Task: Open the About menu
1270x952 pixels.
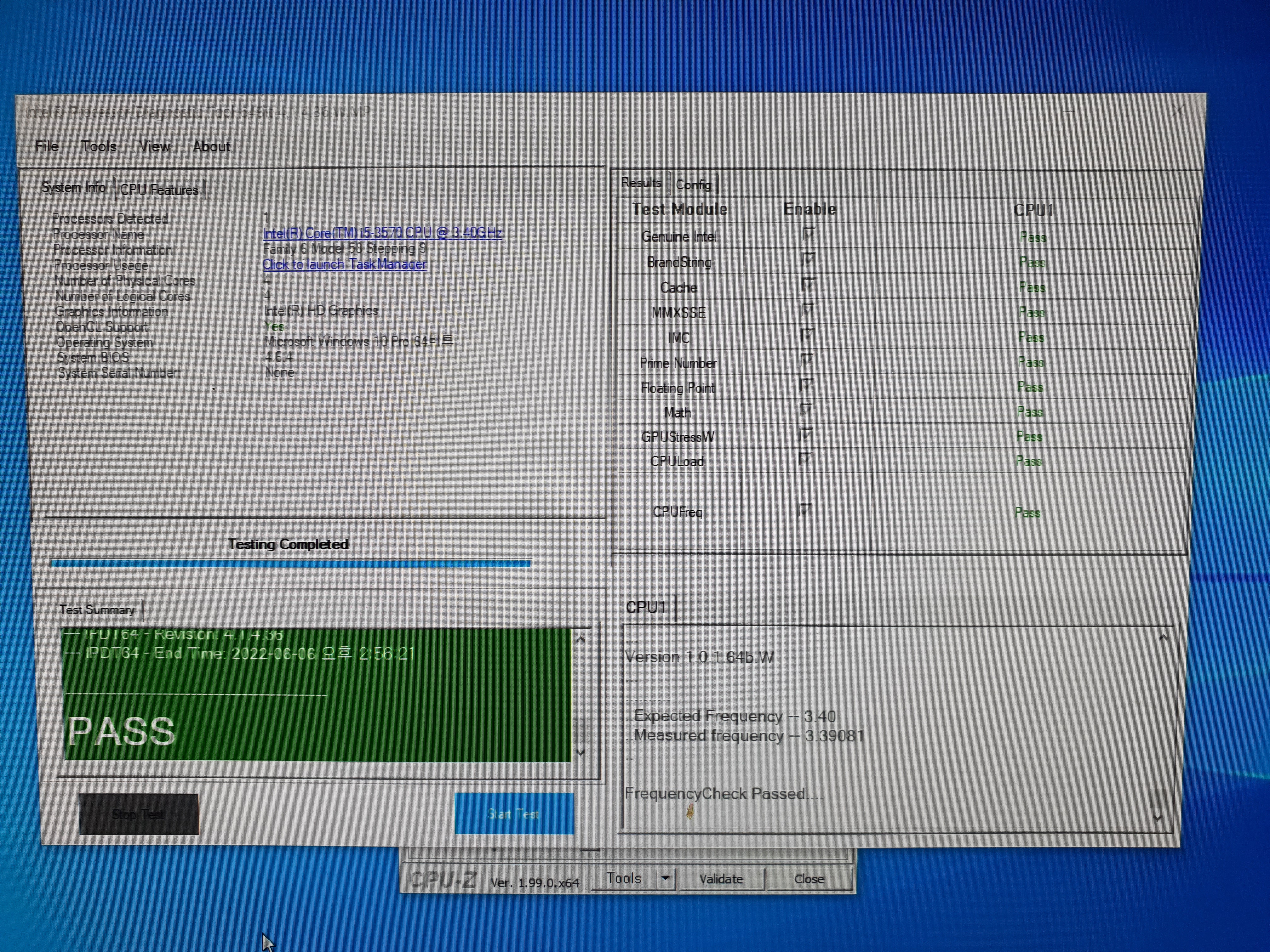Action: click(211, 146)
